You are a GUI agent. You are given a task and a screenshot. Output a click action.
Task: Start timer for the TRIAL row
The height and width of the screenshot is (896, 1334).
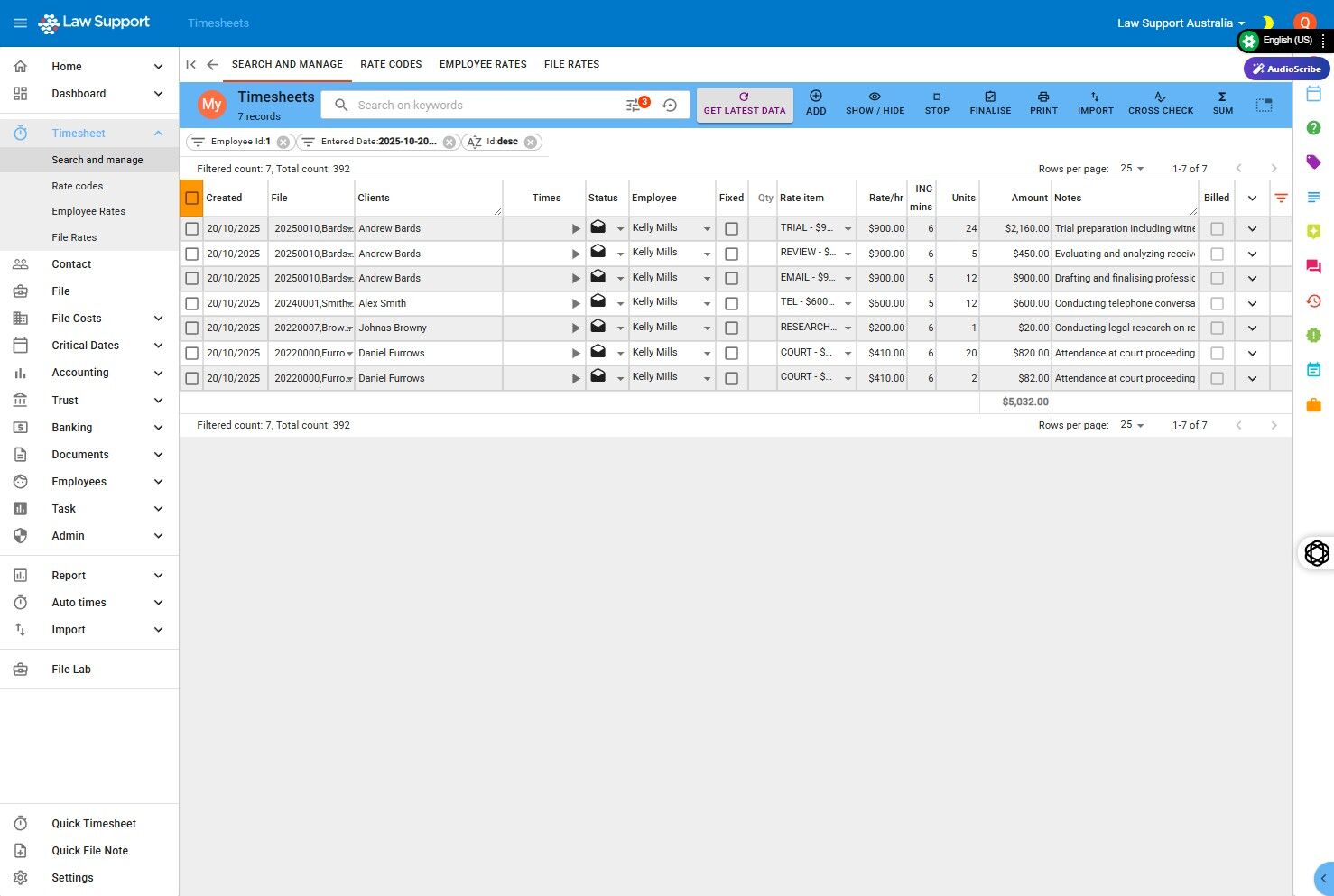pyautogui.click(x=576, y=229)
